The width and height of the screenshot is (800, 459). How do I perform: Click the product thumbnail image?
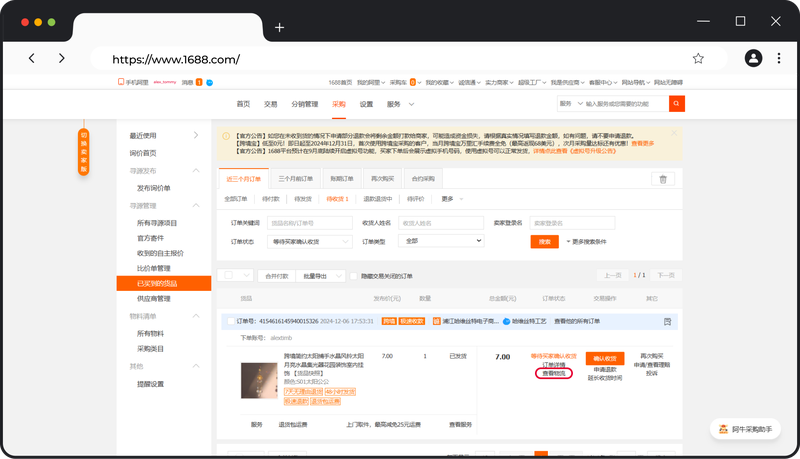(x=259, y=380)
